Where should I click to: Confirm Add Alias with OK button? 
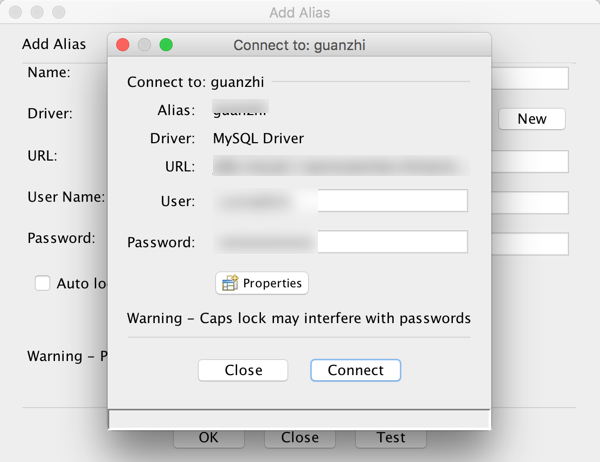click(x=208, y=438)
